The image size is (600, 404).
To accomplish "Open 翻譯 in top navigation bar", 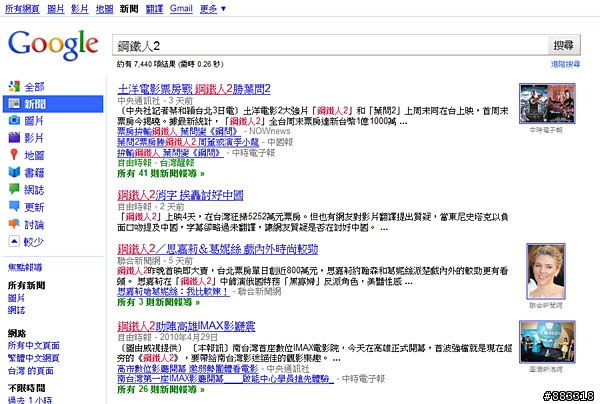I will tap(154, 8).
